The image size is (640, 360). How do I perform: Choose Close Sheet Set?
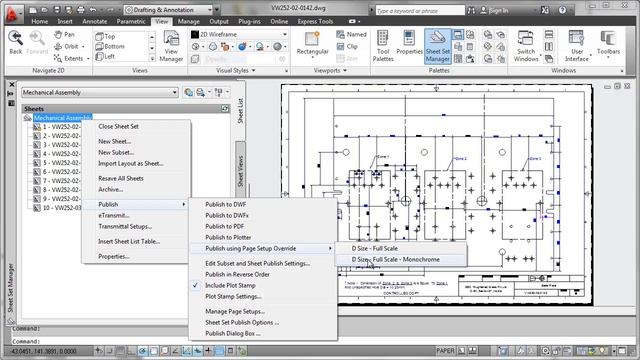118,127
